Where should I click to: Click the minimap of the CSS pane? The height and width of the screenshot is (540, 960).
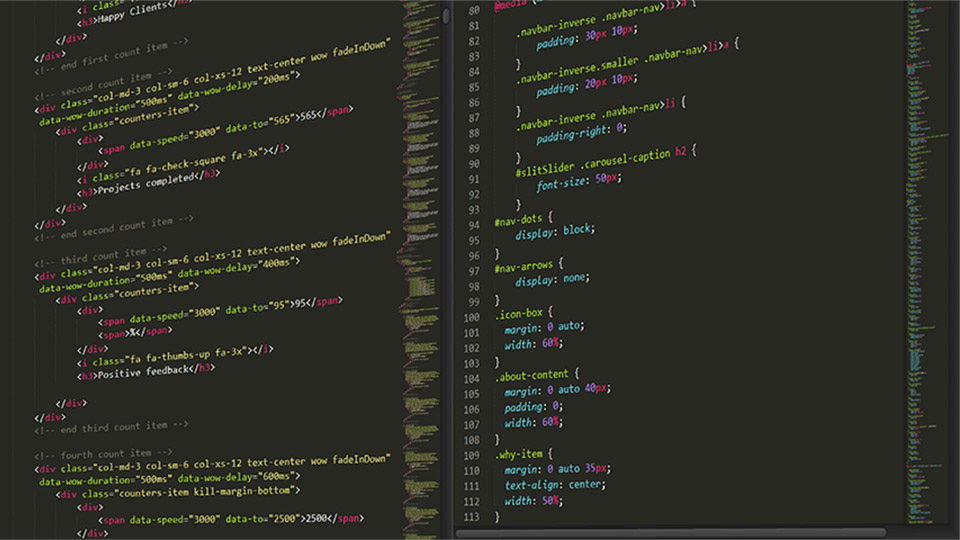[x=926, y=263]
